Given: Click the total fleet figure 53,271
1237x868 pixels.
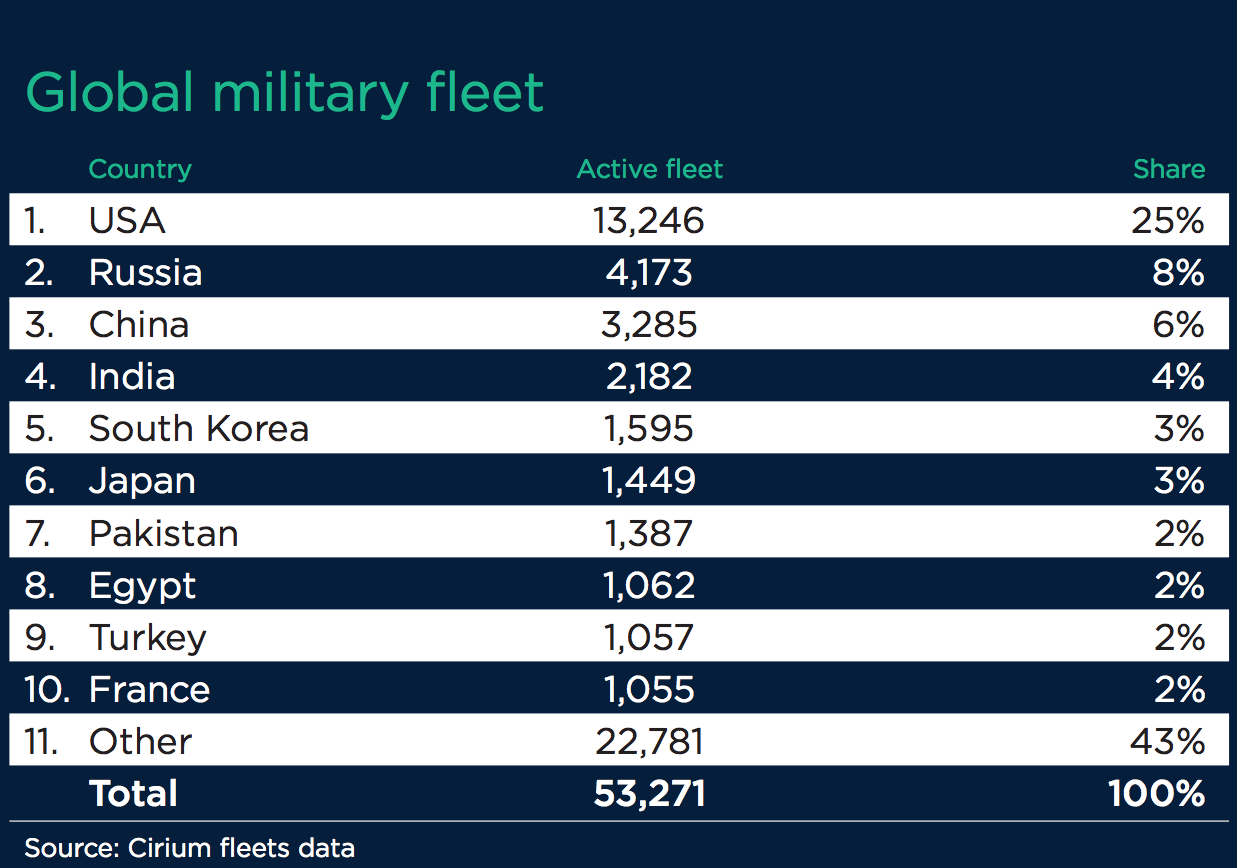Looking at the screenshot, I should pos(649,793).
